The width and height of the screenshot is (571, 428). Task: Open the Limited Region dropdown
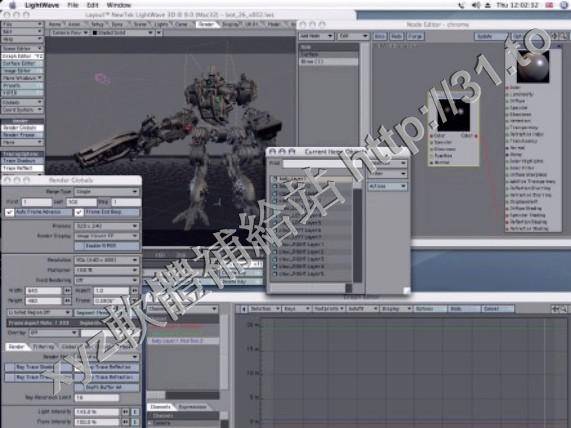pos(39,313)
